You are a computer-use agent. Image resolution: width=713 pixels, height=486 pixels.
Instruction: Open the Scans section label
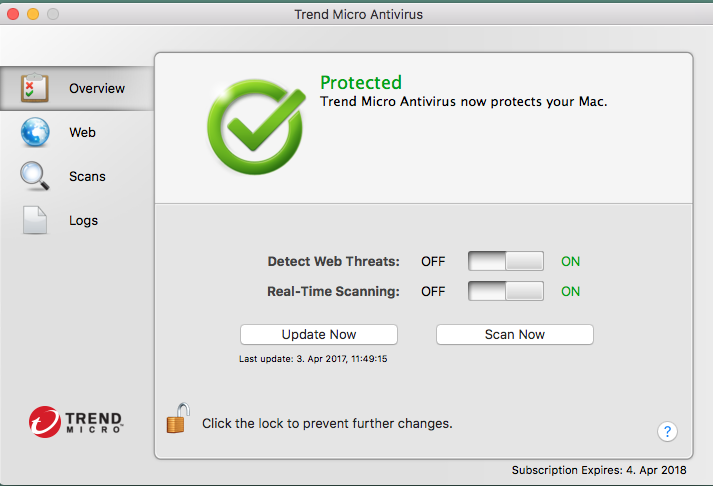pyautogui.click(x=87, y=176)
